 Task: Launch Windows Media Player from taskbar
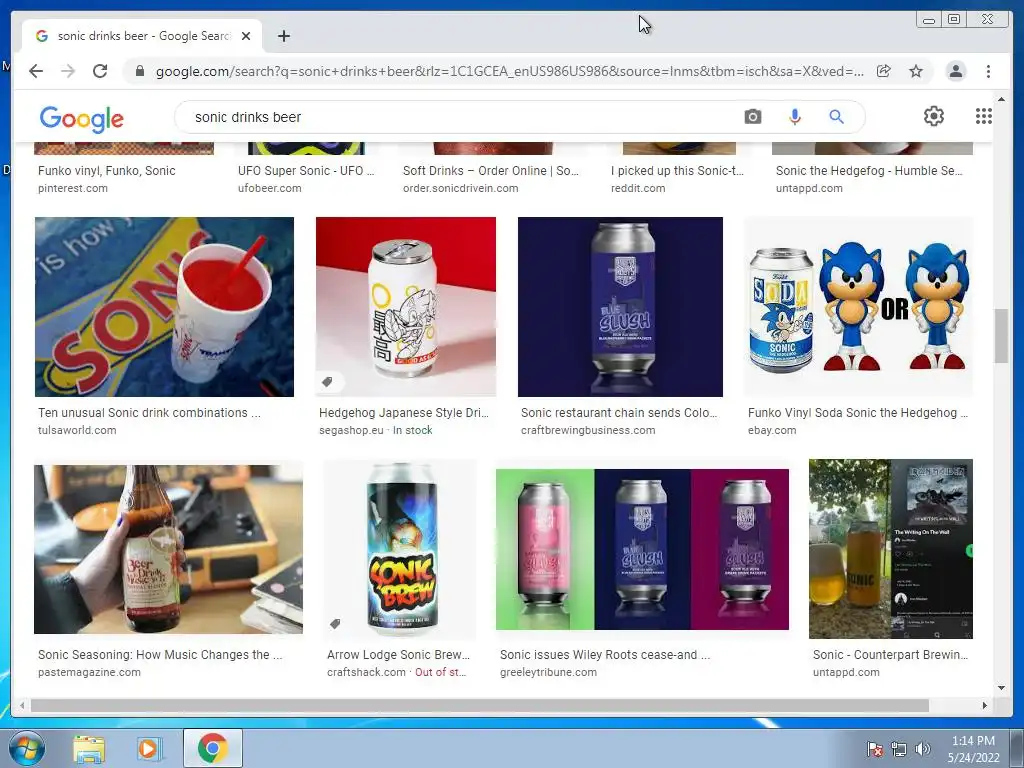pos(149,748)
